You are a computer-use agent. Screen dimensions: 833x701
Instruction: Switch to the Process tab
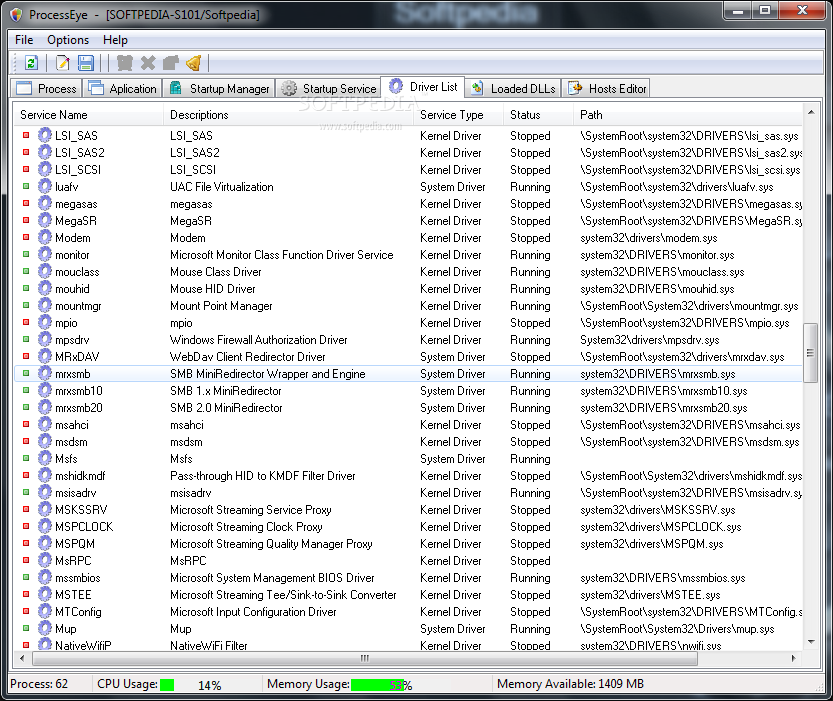[46, 88]
